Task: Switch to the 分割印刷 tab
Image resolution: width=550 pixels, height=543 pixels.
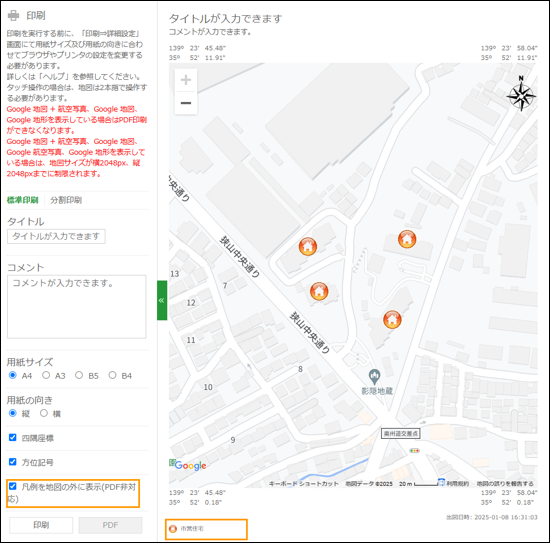Action: pyautogui.click(x=66, y=200)
